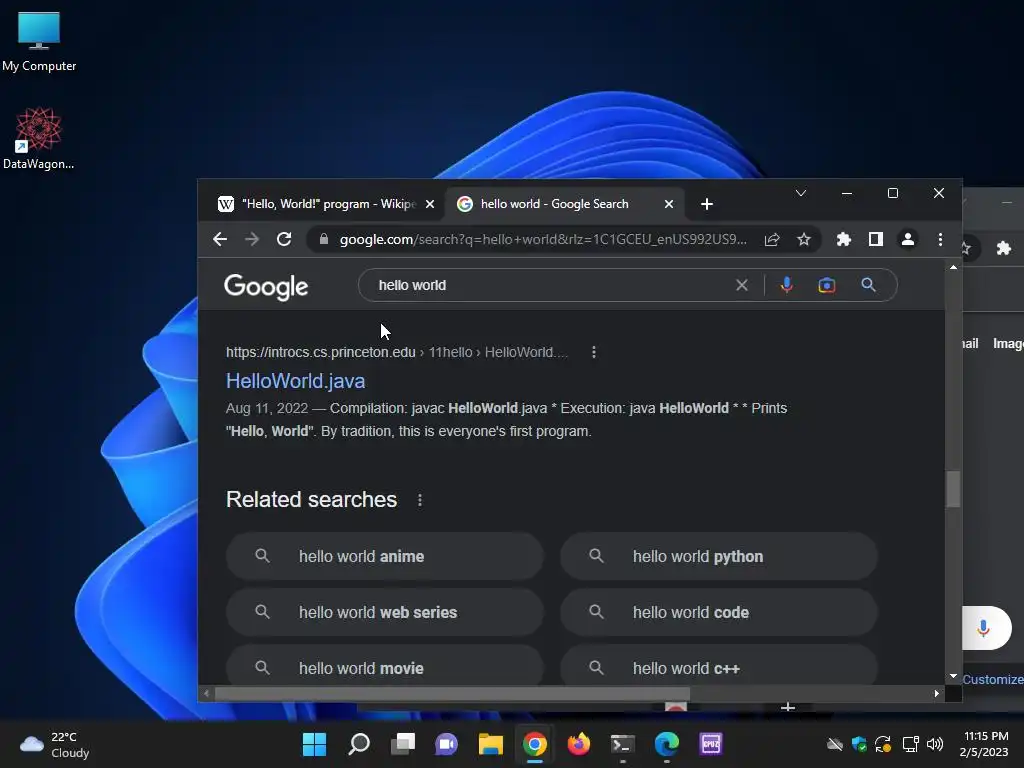Open the terminal taskbar icon
The image size is (1024, 768).
(622, 744)
